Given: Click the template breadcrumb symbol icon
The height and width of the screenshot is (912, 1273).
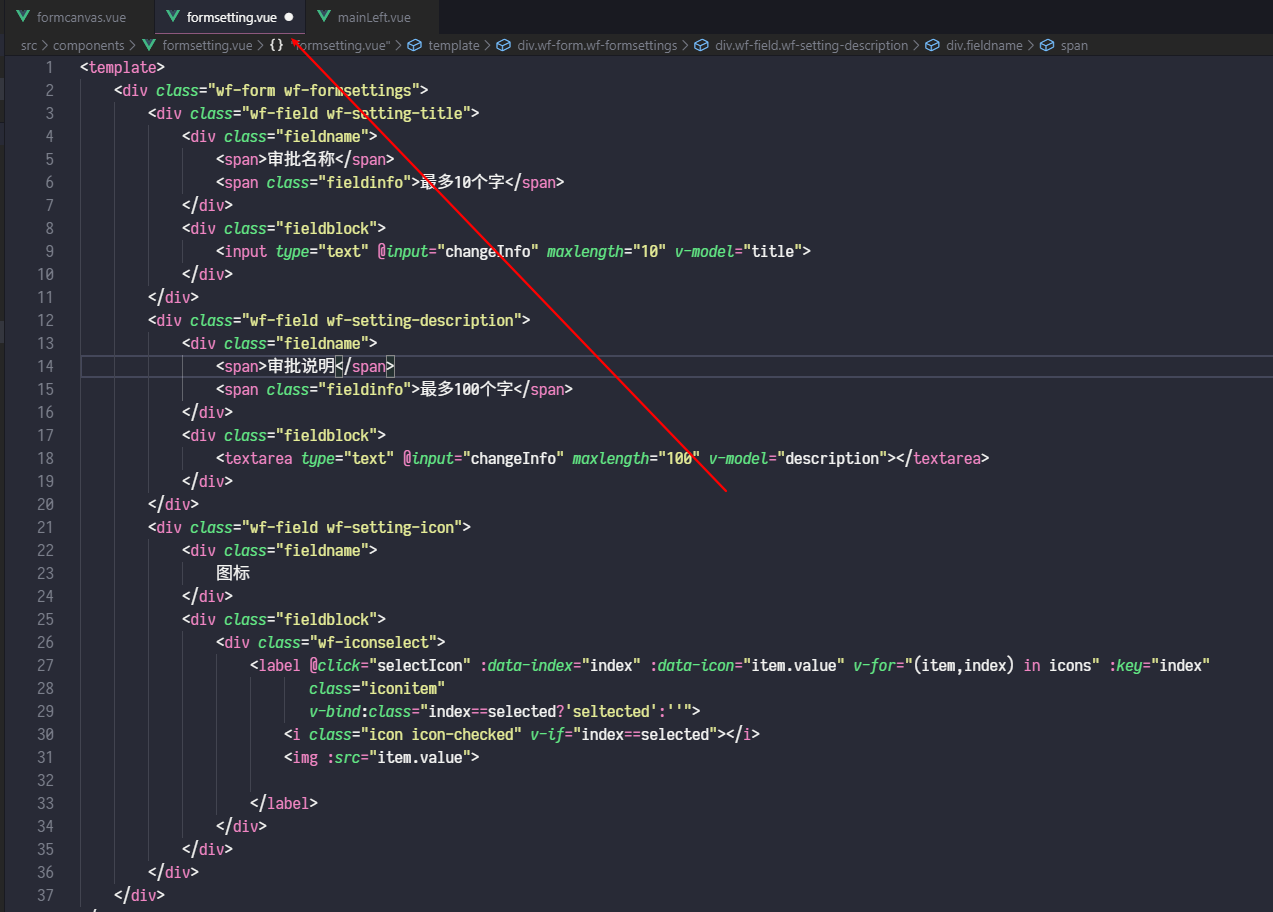Looking at the screenshot, I should click(415, 45).
